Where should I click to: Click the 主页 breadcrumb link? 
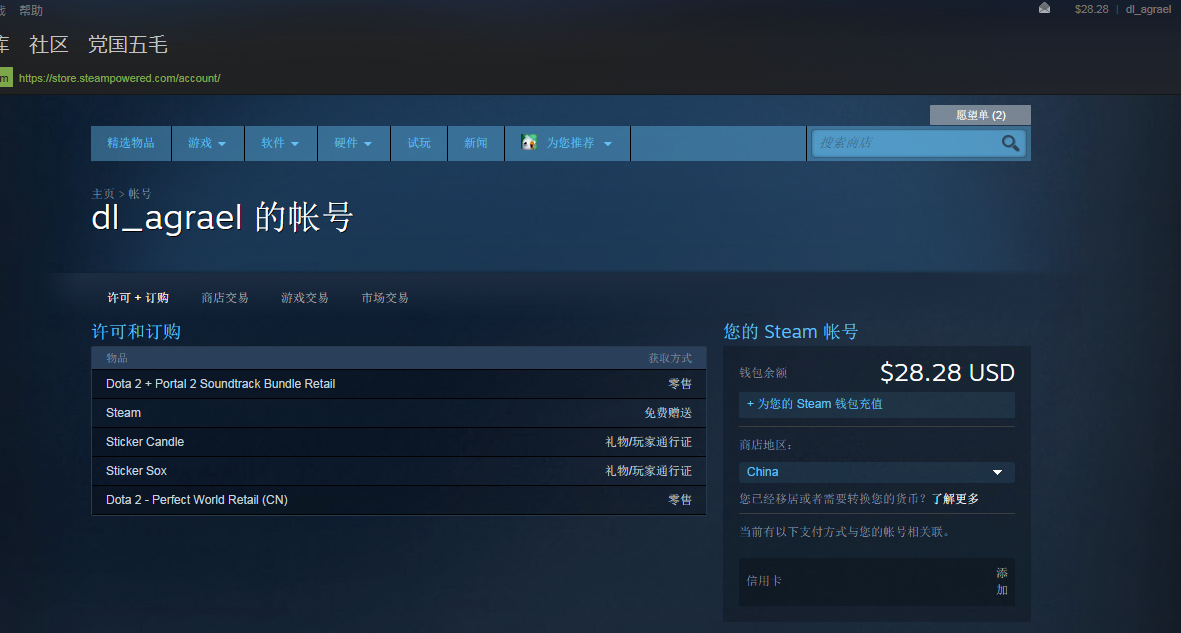[102, 194]
